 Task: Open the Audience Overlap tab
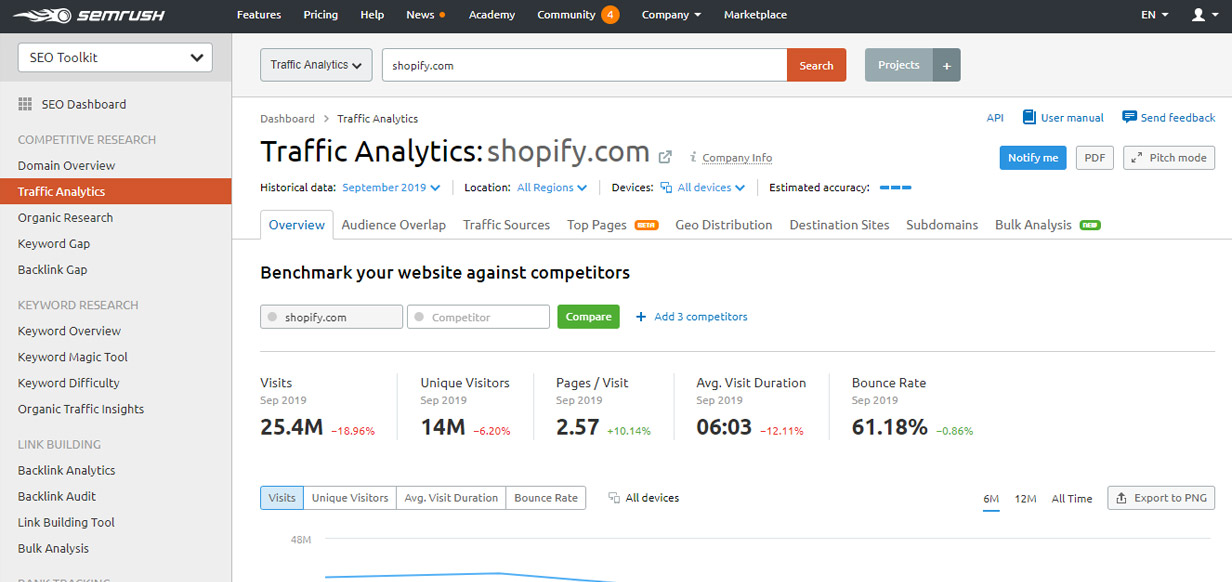pyautogui.click(x=394, y=225)
